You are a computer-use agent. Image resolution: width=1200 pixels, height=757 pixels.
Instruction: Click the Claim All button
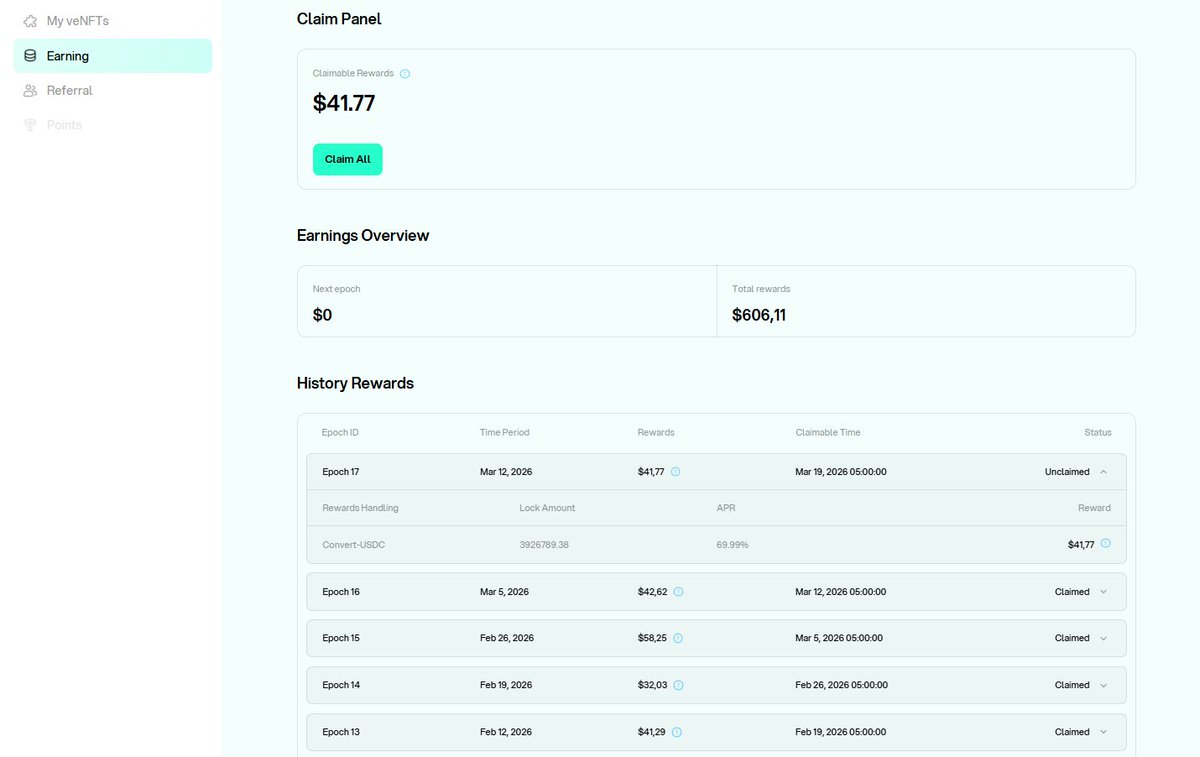tap(348, 159)
